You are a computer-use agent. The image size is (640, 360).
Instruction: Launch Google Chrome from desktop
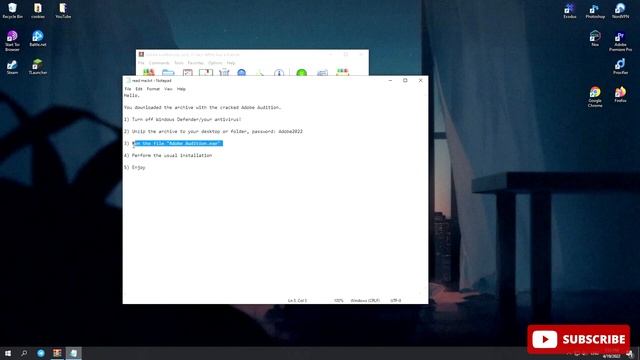(x=595, y=97)
